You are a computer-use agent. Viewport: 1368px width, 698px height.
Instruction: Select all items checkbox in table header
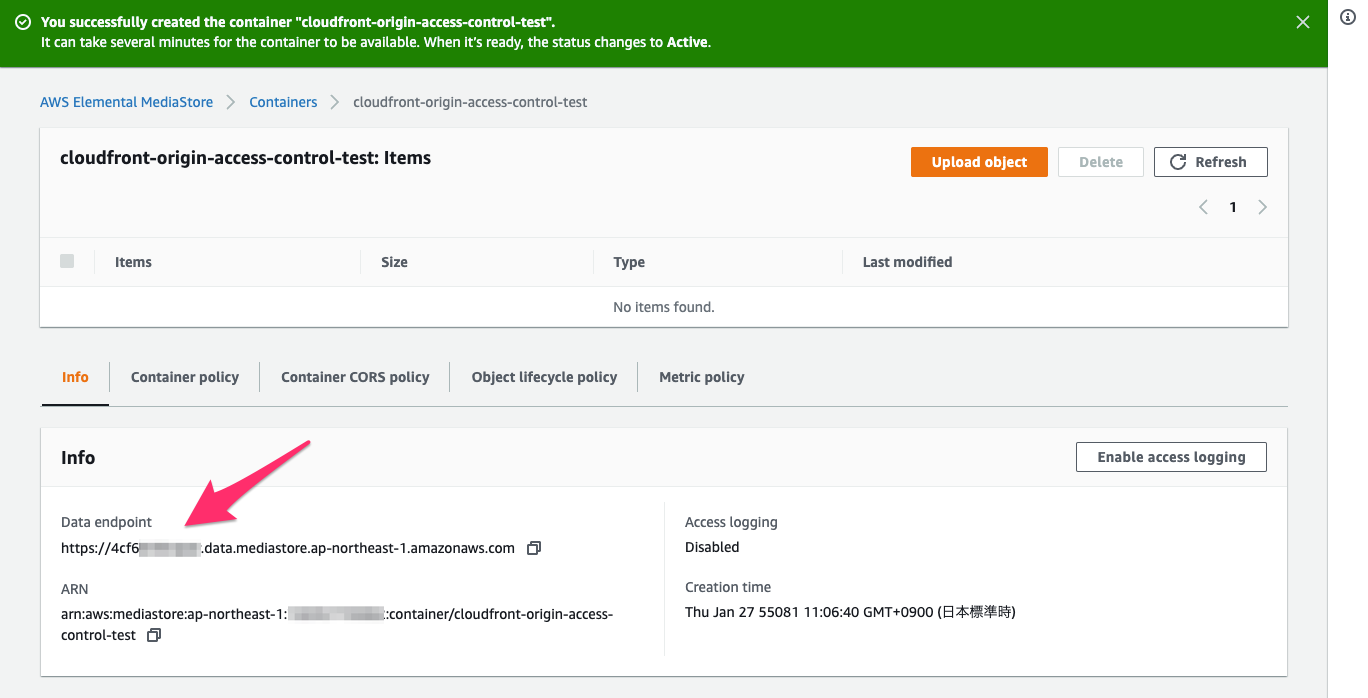(x=67, y=261)
